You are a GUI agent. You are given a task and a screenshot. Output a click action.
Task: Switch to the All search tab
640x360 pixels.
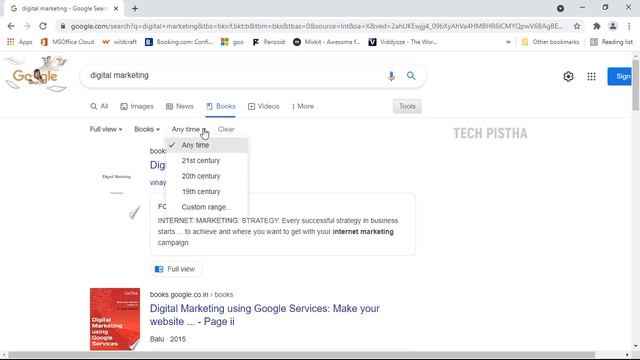99,106
